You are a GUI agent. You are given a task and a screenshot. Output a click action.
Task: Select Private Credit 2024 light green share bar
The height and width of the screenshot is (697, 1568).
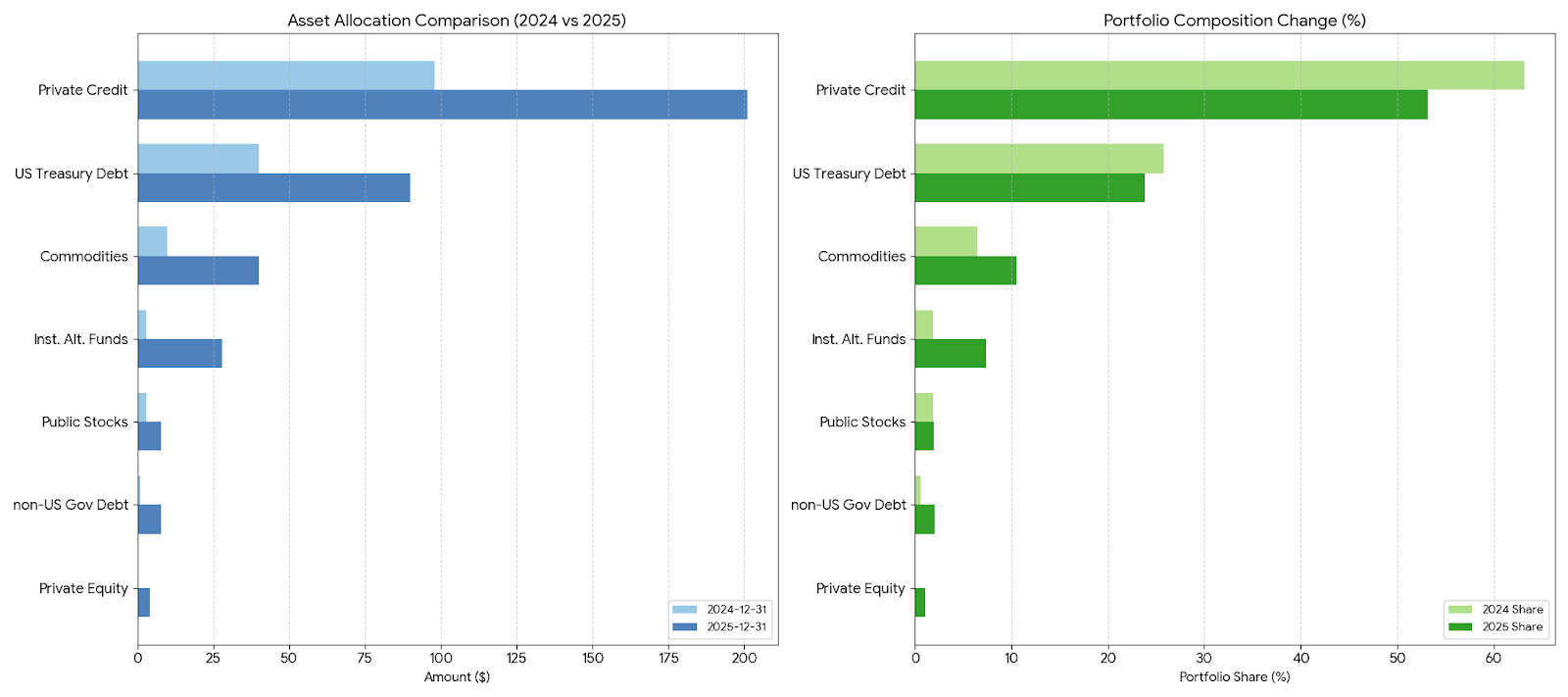pyautogui.click(x=1219, y=75)
